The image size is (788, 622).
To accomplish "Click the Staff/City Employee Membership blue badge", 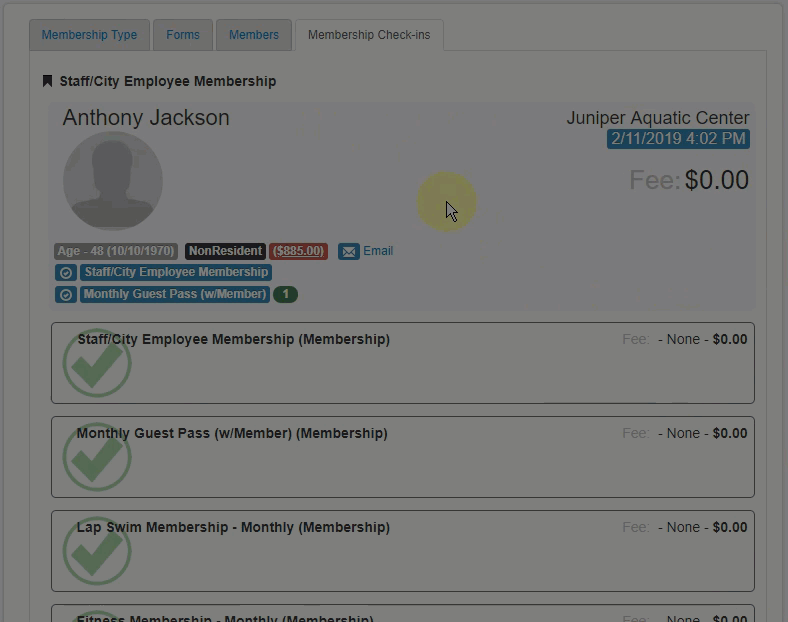I will click(176, 272).
